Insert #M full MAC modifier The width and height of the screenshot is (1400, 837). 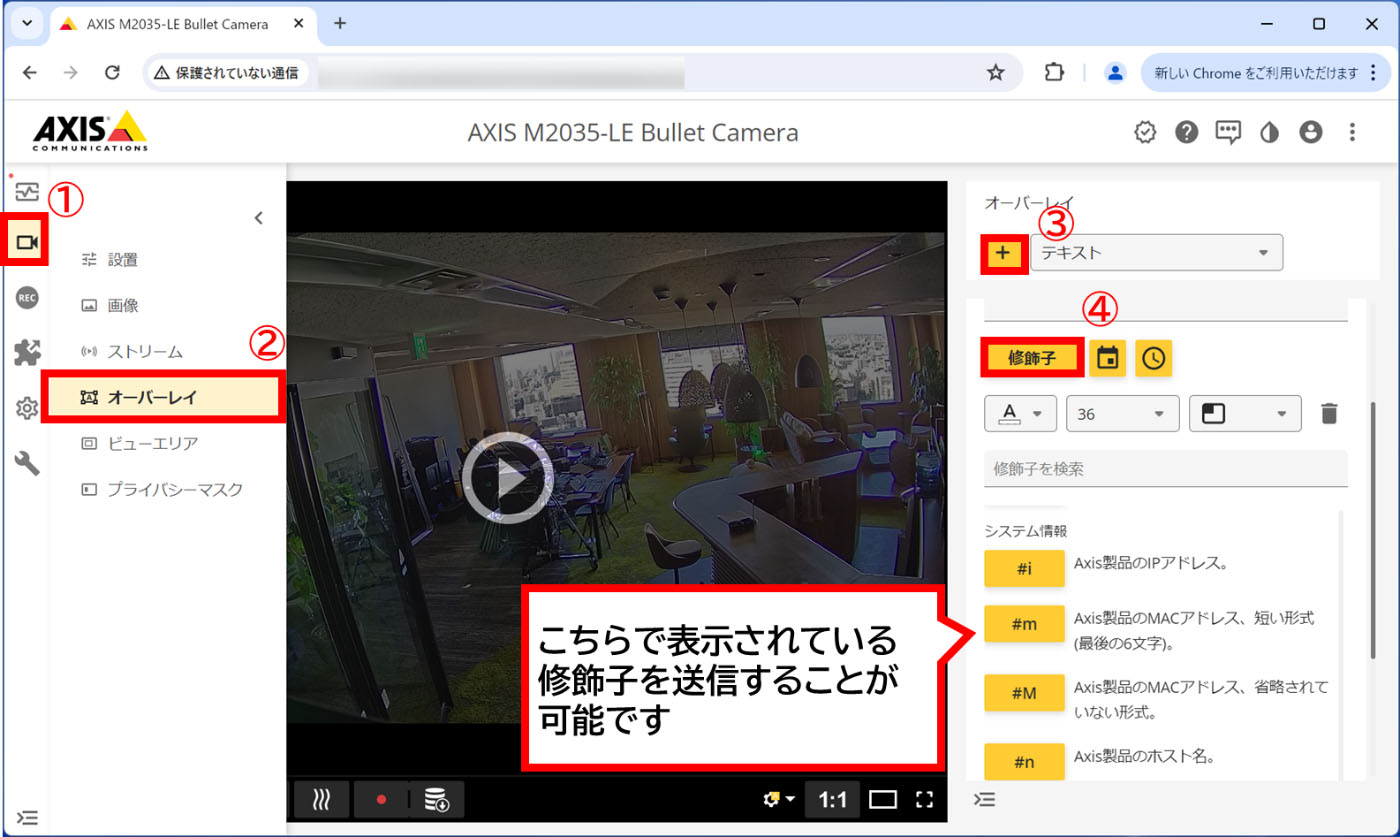point(1024,693)
